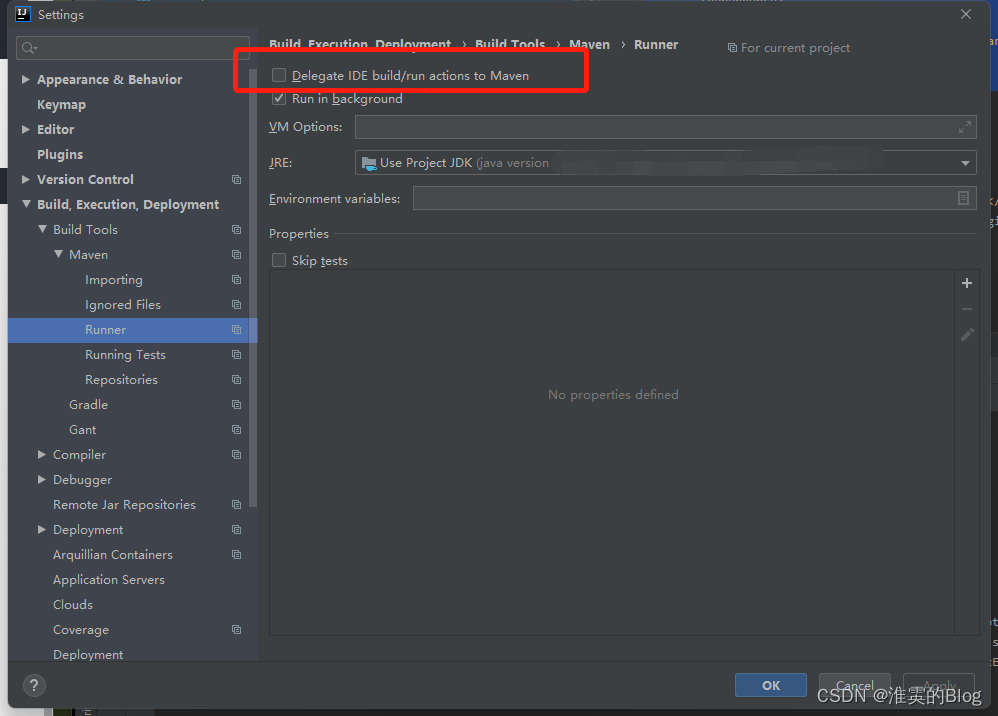Collapse Build, Execution, Deployment section
This screenshot has width=998, height=716.
(x=26, y=204)
